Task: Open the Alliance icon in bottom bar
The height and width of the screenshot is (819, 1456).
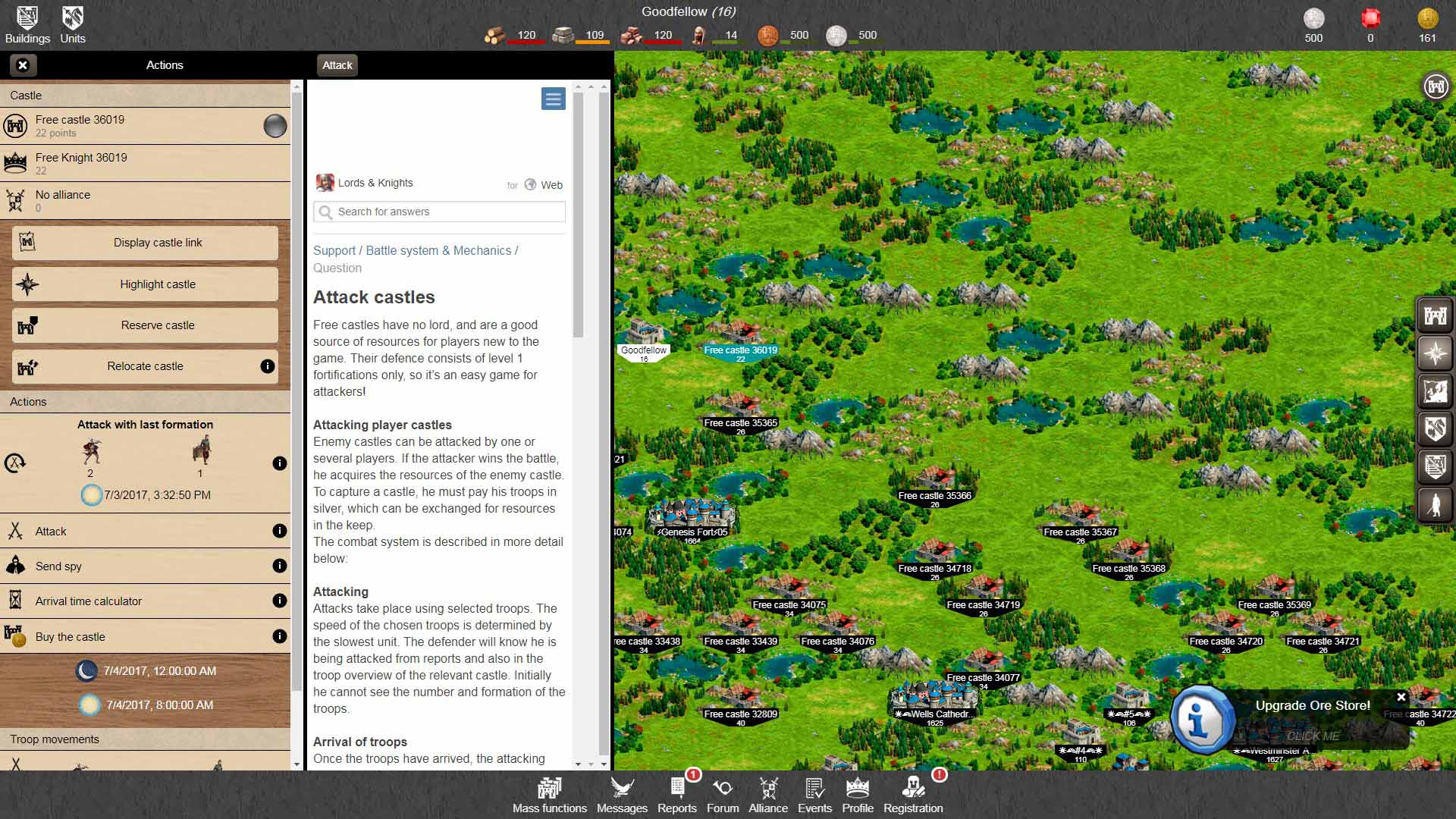Action: coord(767,795)
